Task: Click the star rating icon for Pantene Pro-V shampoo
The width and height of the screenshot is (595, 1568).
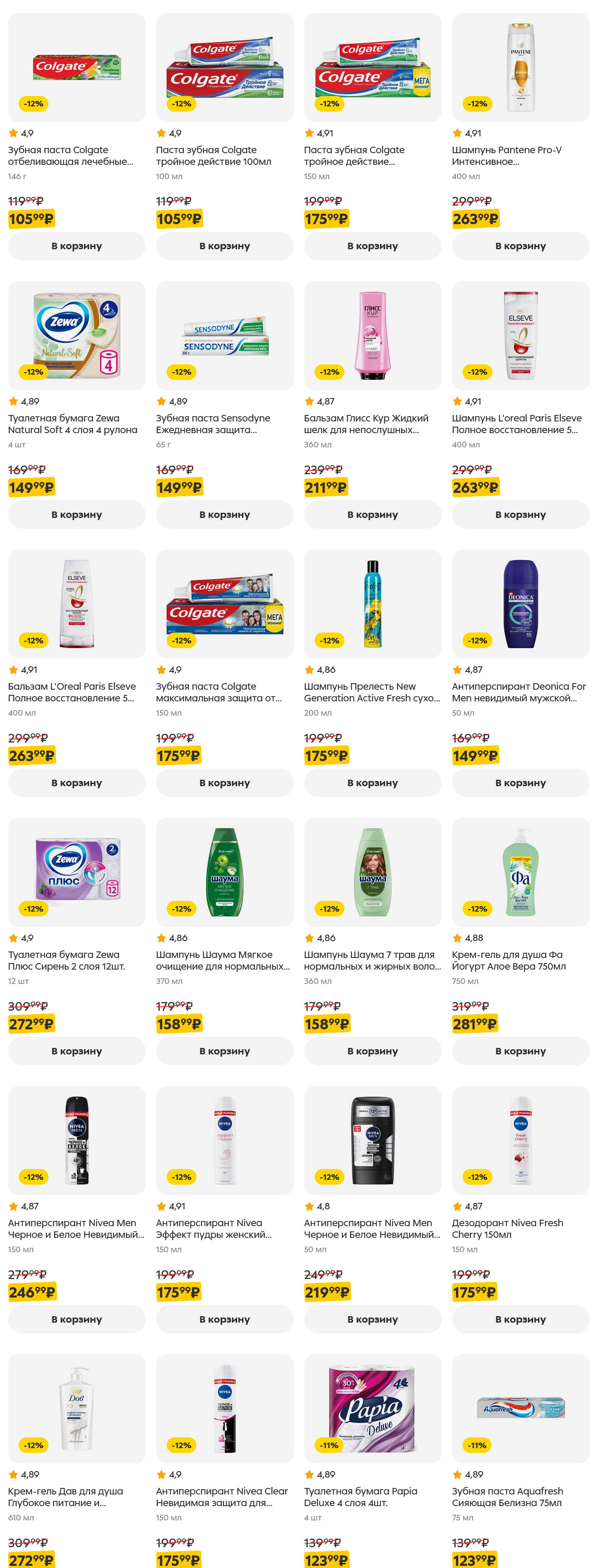Action: coord(457,133)
